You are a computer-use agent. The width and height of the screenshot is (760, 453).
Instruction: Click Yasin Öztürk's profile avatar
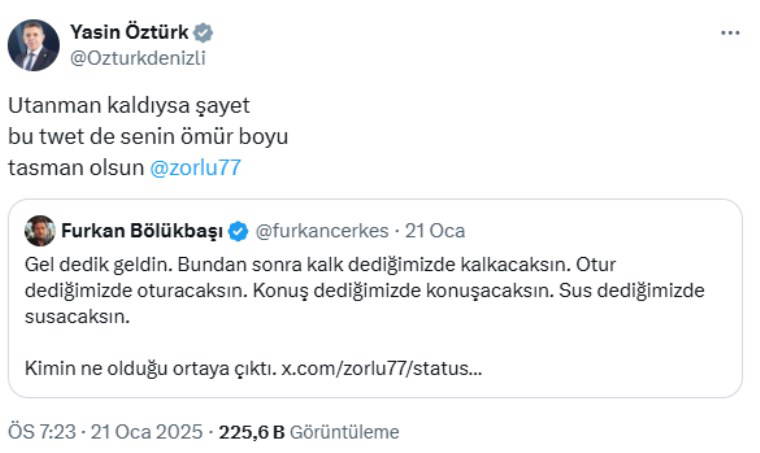pos(33,45)
